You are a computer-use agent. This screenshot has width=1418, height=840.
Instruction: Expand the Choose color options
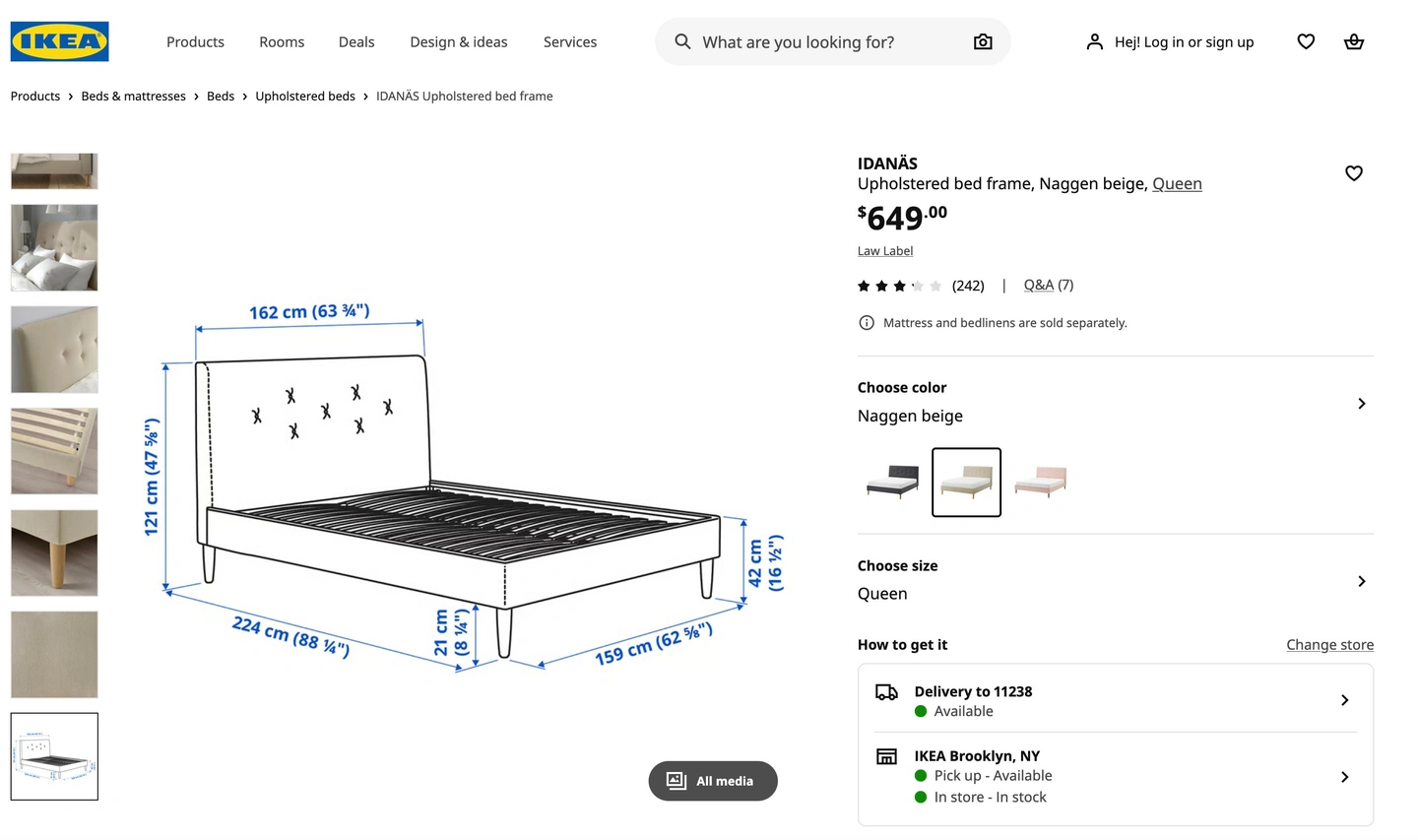(1361, 404)
